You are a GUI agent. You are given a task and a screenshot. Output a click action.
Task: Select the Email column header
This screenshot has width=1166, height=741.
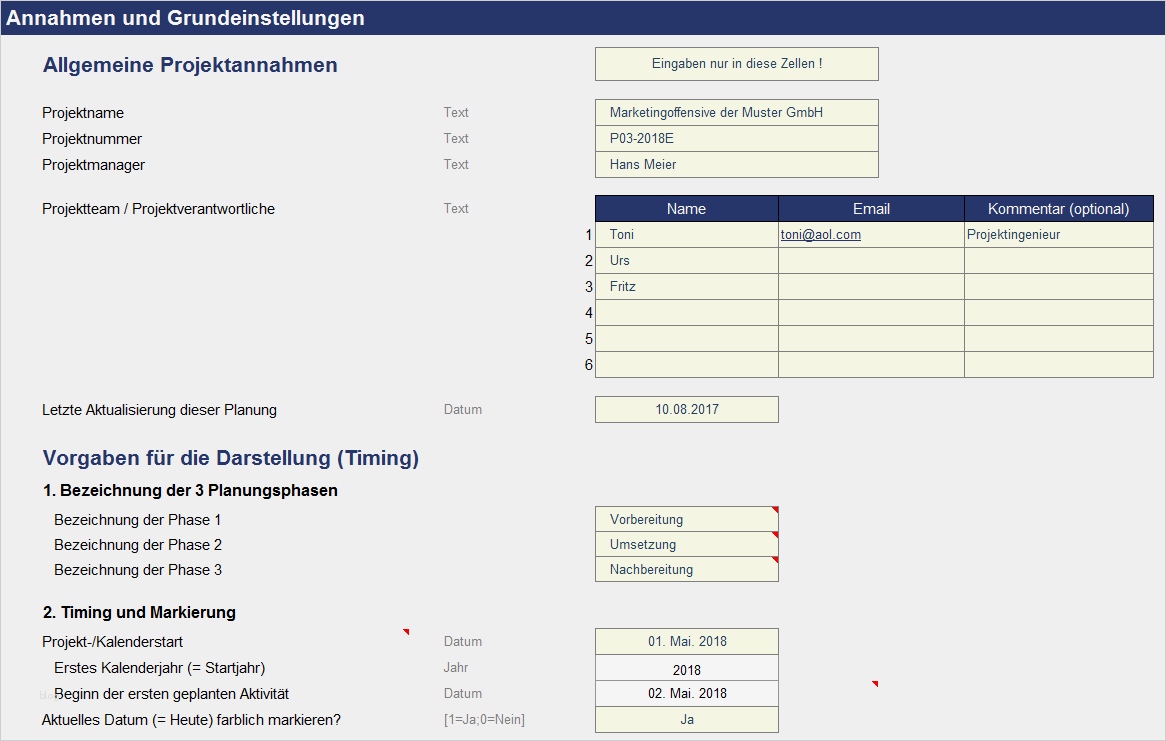(x=870, y=208)
